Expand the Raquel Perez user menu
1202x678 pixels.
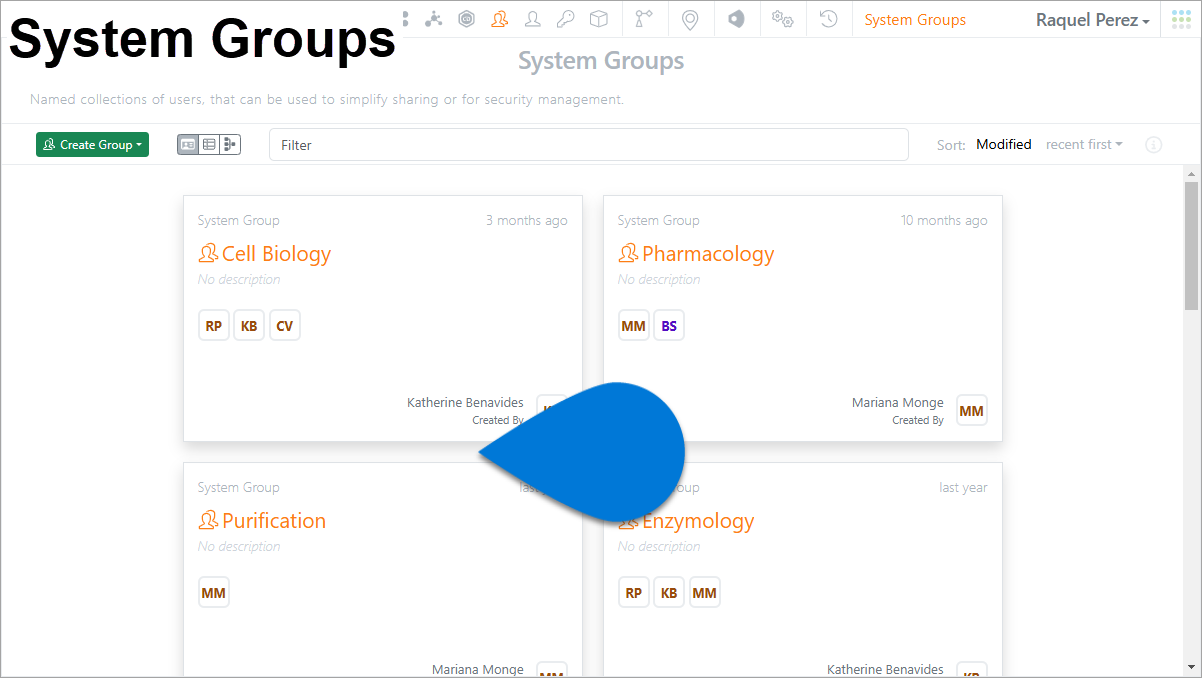tap(1092, 20)
